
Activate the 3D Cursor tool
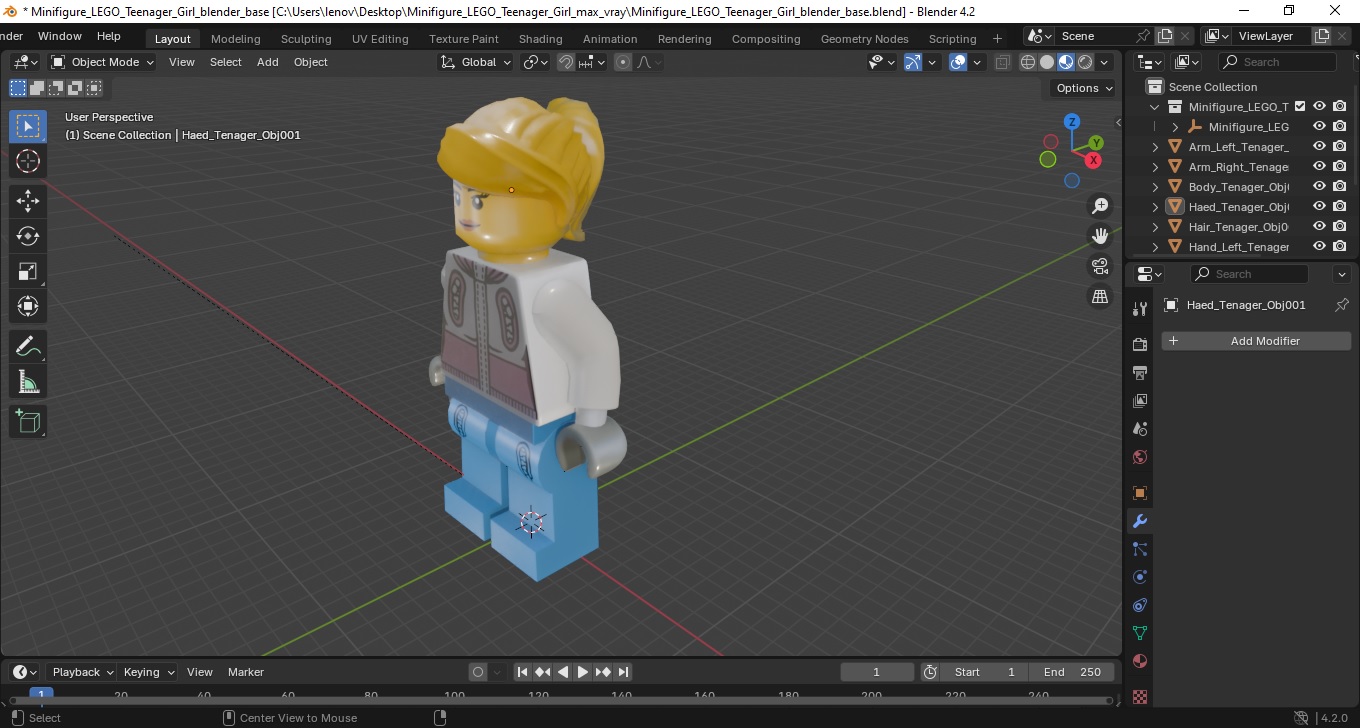28,161
